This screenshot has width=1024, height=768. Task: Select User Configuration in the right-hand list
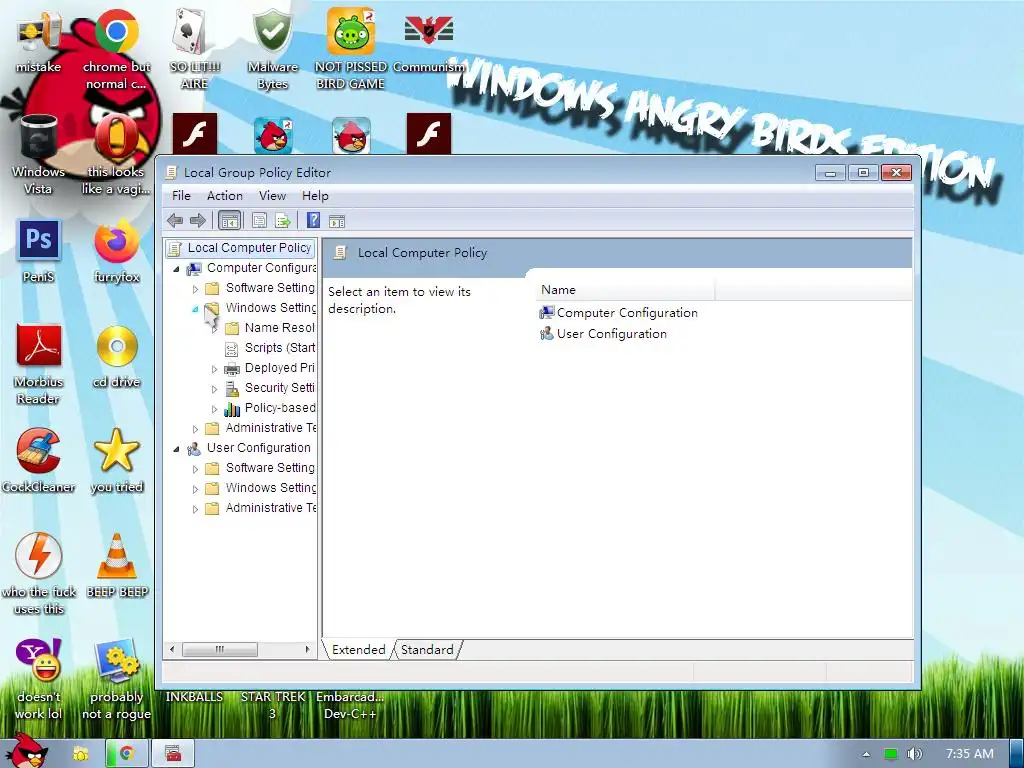(603, 334)
